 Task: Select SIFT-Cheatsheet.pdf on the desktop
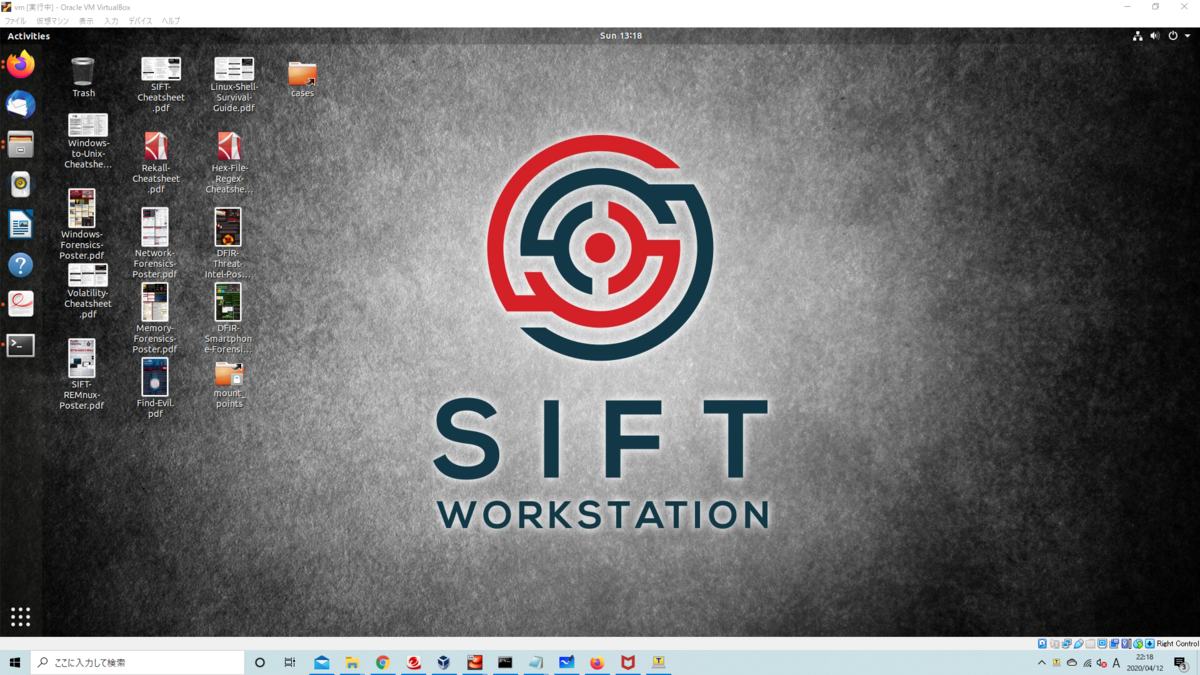(x=161, y=84)
